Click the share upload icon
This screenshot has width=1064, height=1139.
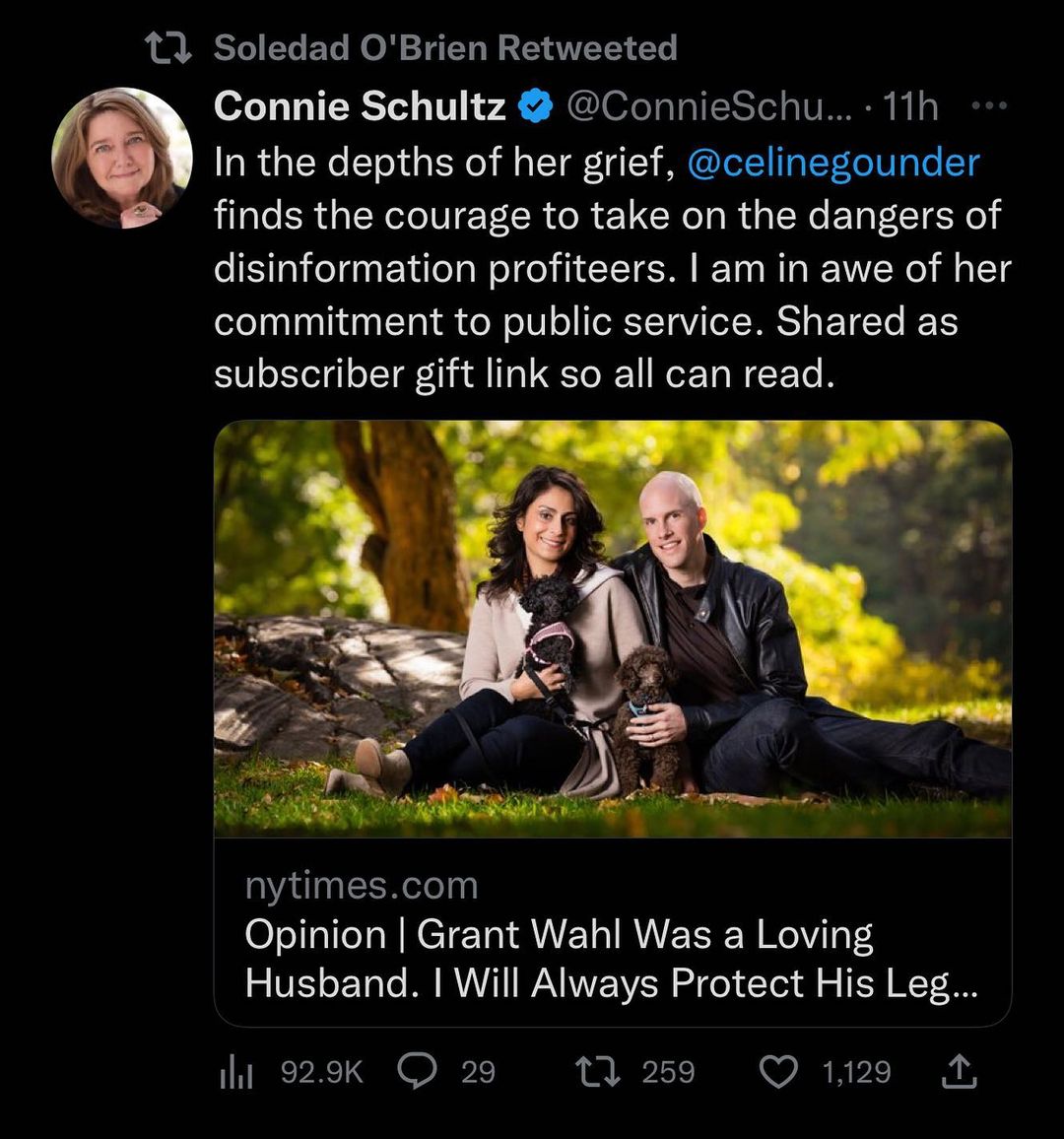tap(958, 1071)
